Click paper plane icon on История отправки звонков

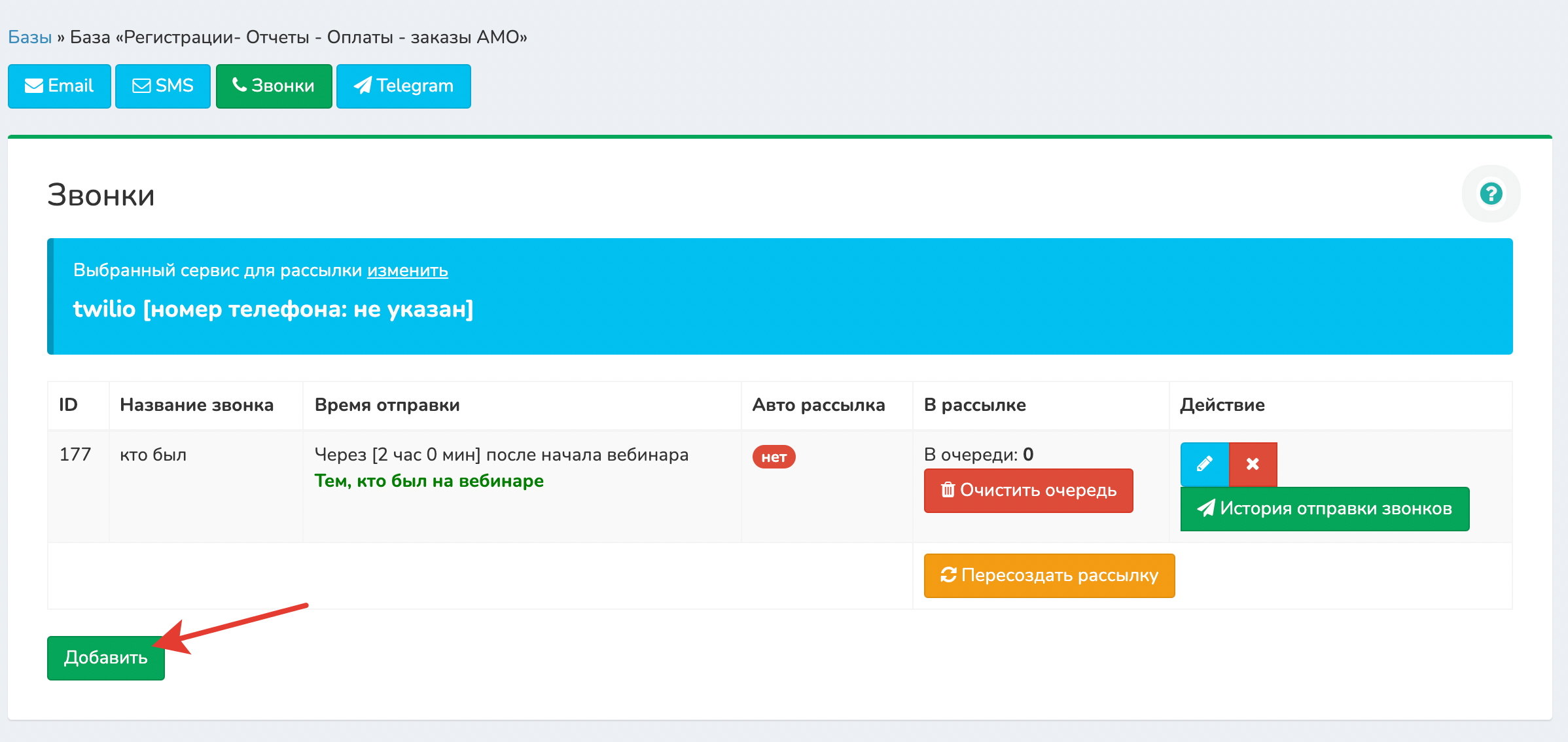1205,508
